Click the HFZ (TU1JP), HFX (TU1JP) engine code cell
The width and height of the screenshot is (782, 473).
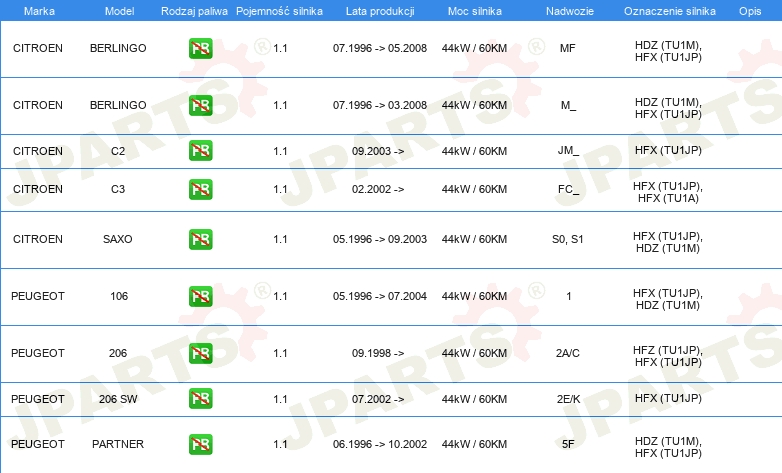(668, 356)
